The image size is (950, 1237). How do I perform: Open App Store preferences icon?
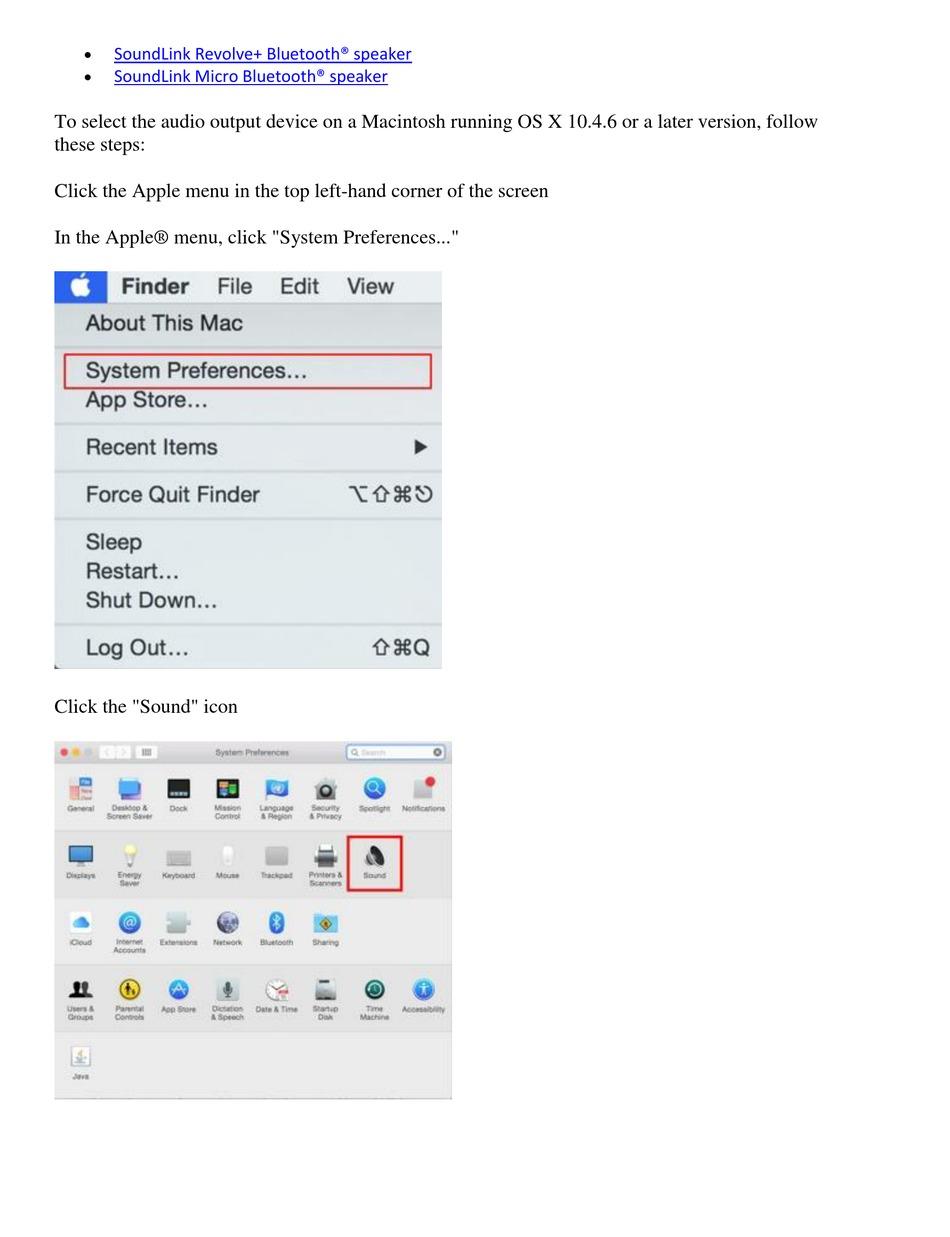pyautogui.click(x=178, y=996)
